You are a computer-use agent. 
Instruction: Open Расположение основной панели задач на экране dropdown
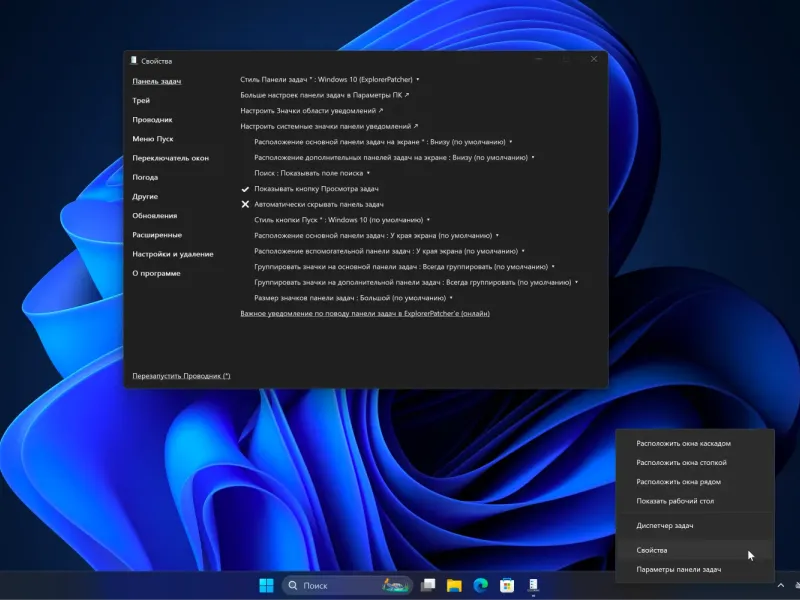[383, 142]
